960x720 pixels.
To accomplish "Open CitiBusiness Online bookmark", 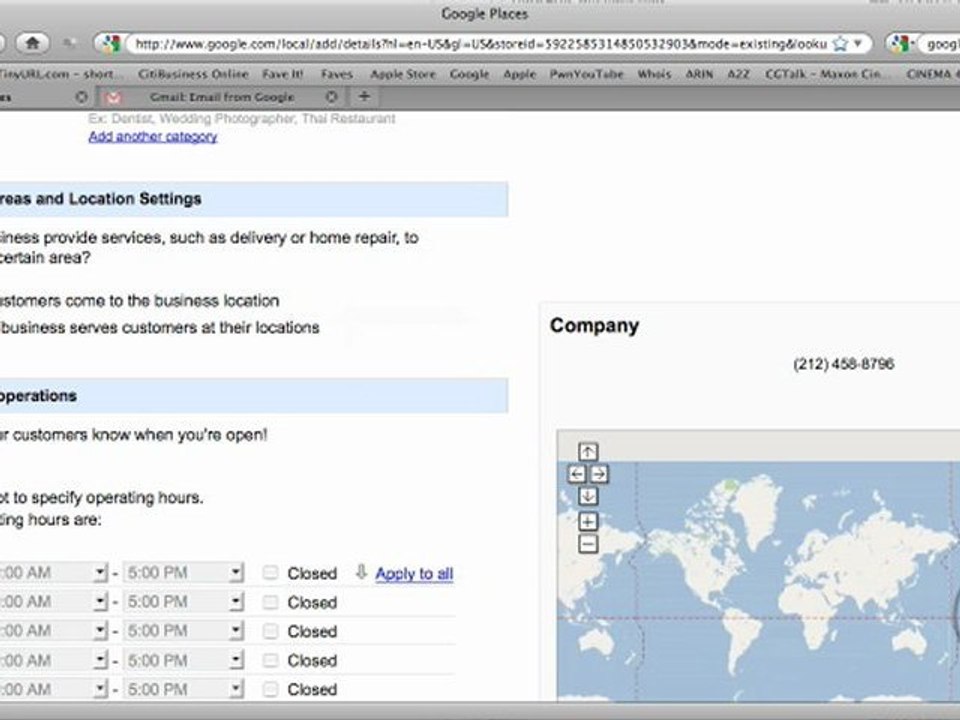I will (x=193, y=74).
